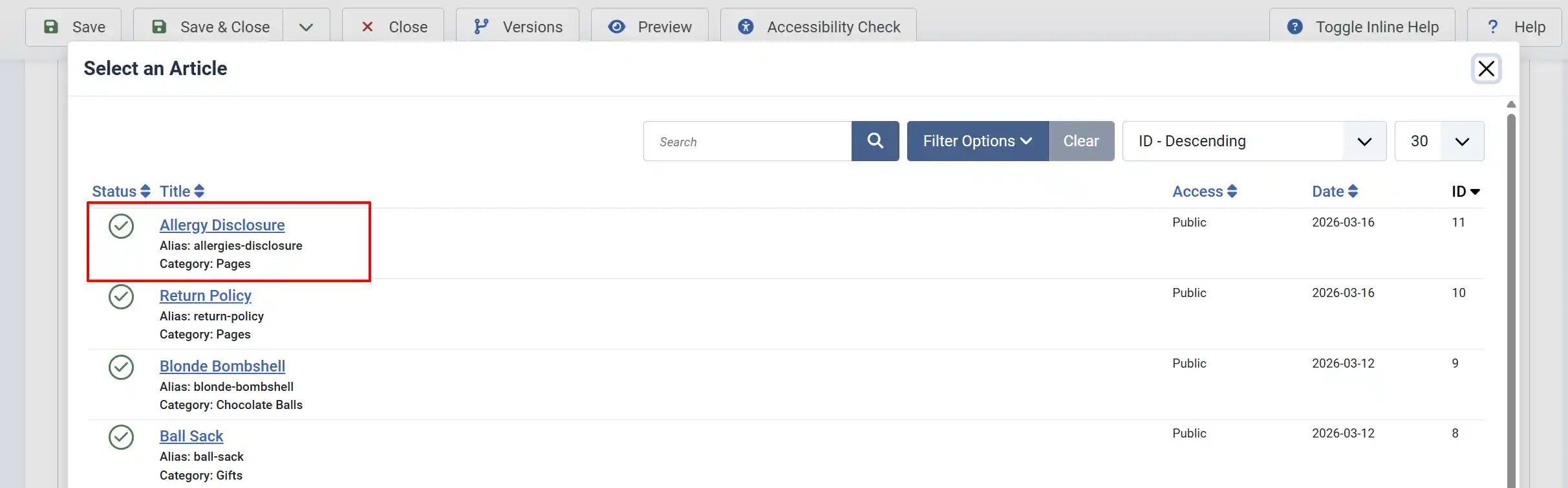Expand the Save & Close arrow menu
This screenshot has height=488, width=1568.
(x=306, y=27)
